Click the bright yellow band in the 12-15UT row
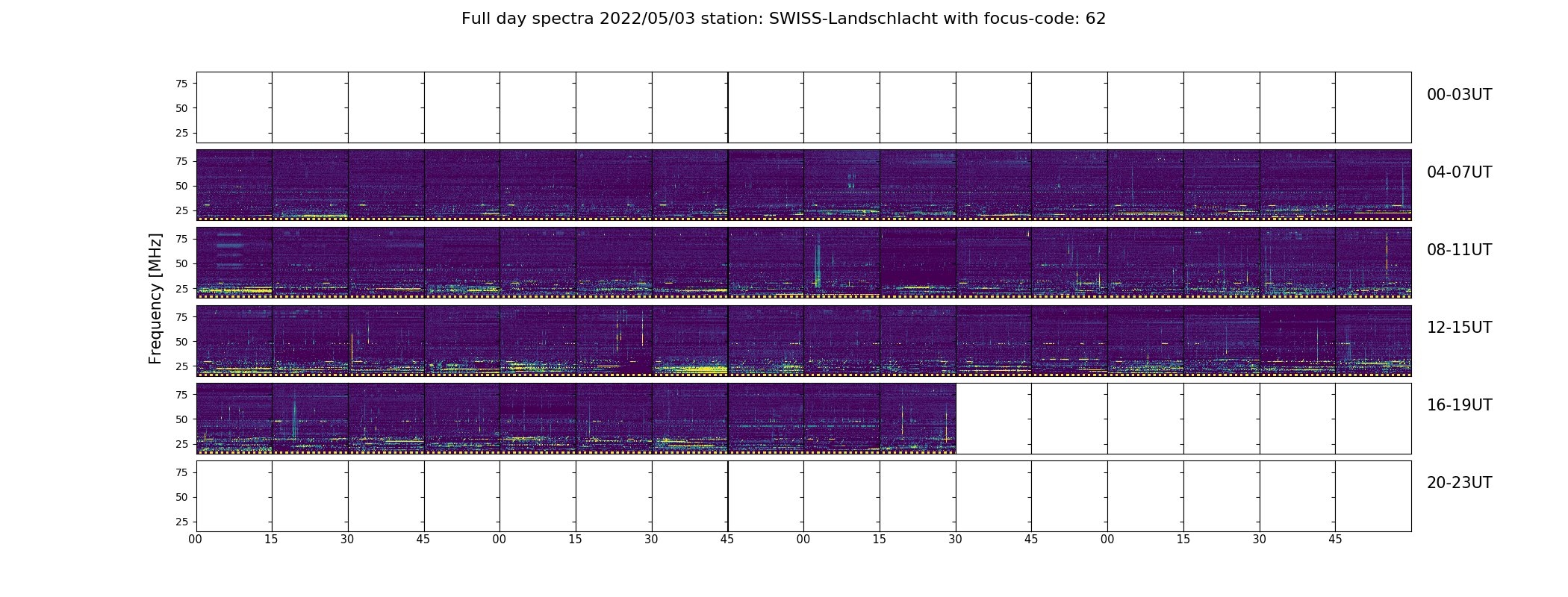Screen dimensions: 1568x597 coord(691,369)
